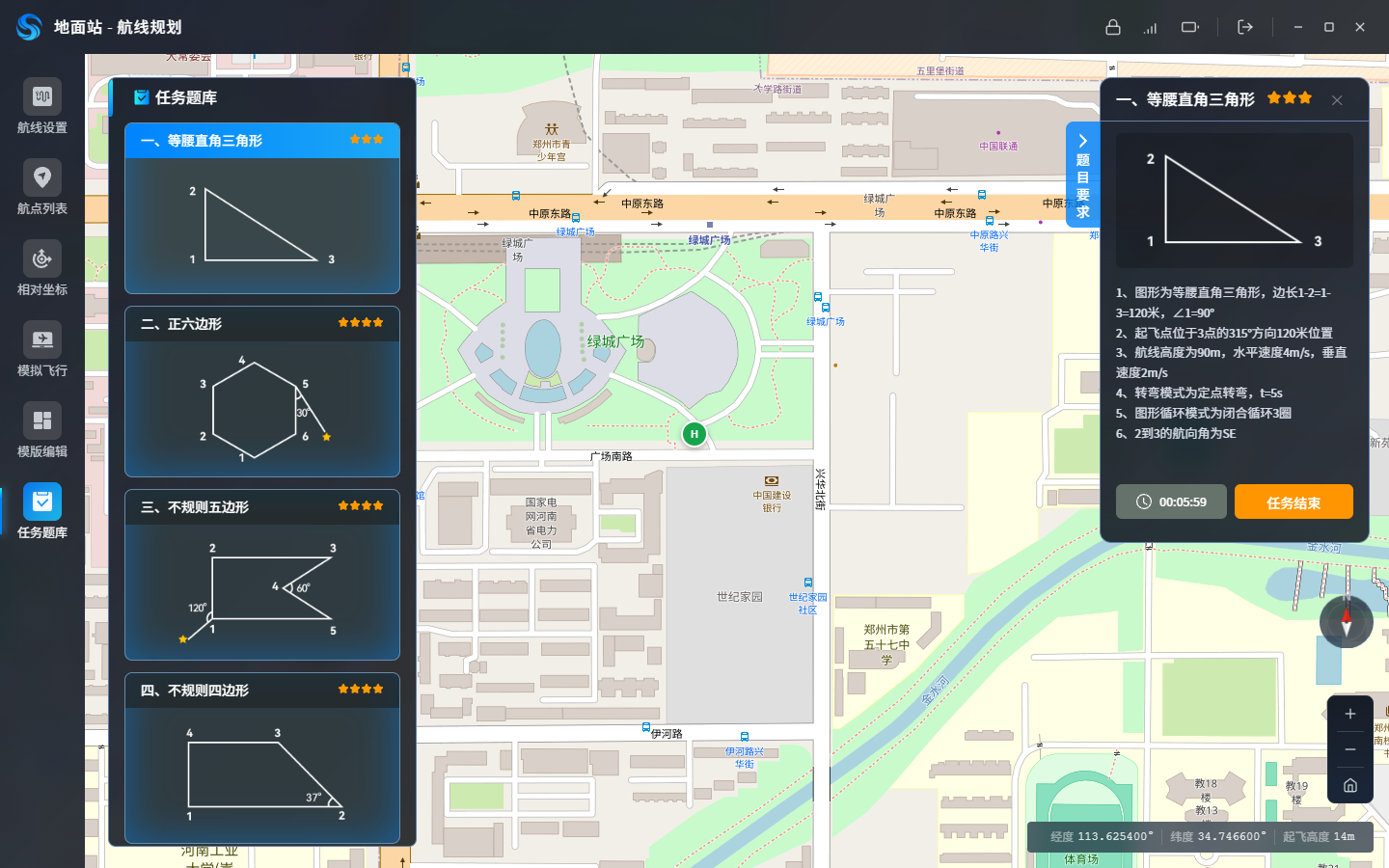Reset map orientation with compass

[1347, 622]
